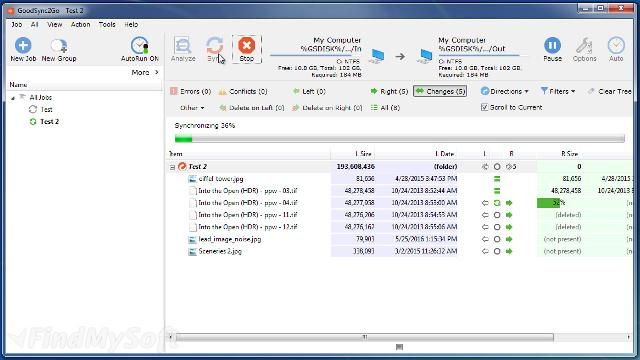This screenshot has width=640, height=360.
Task: Click the left folder computer icon
Action: tap(377, 56)
